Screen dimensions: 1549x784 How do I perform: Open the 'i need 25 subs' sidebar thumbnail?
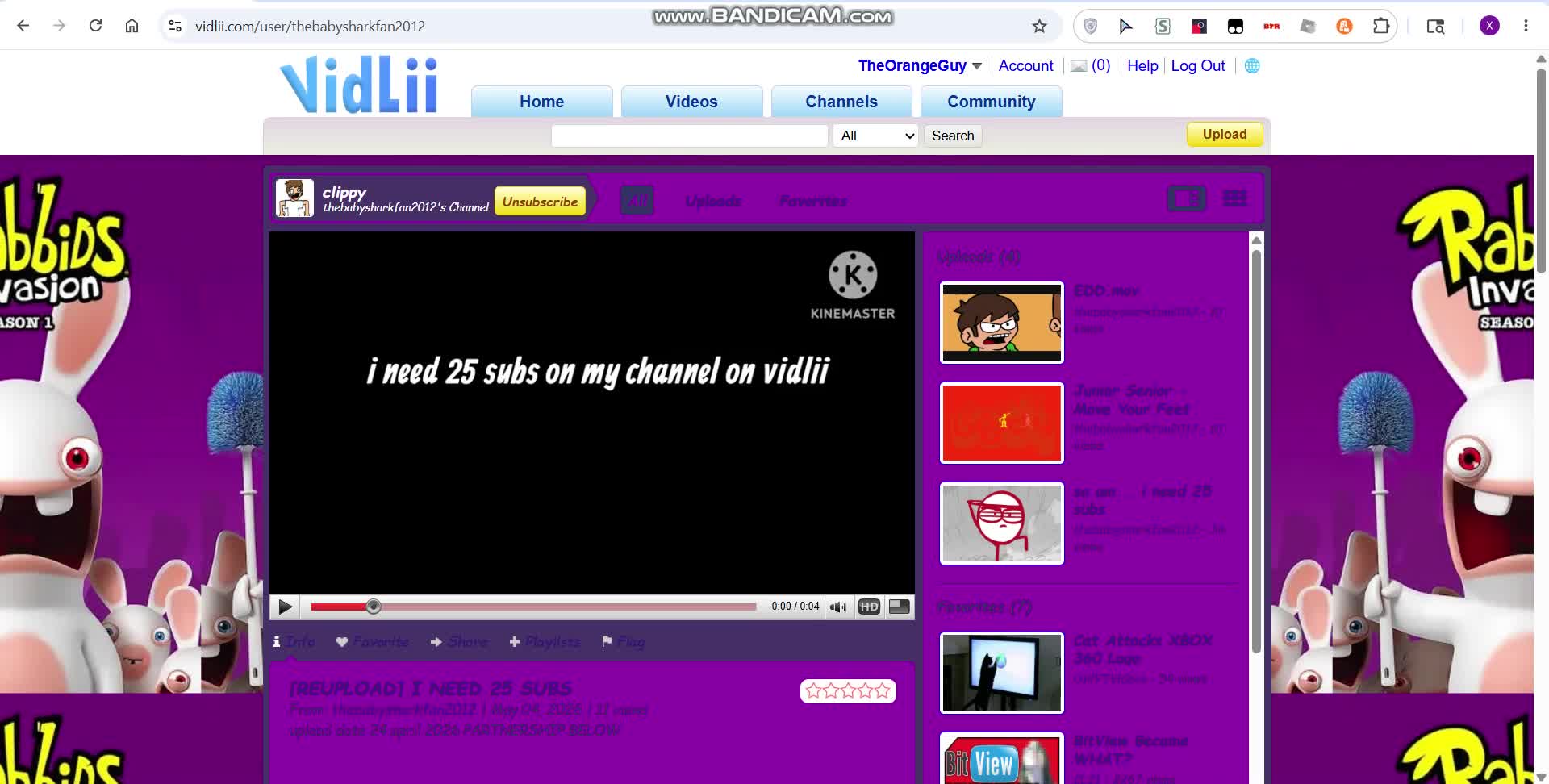coord(1002,523)
